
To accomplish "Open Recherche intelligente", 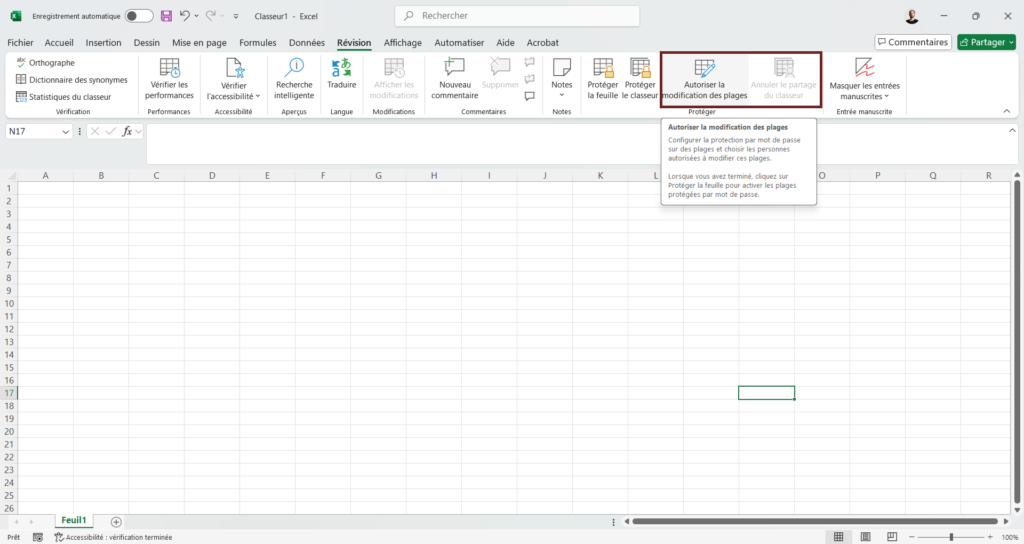I will coord(294,78).
